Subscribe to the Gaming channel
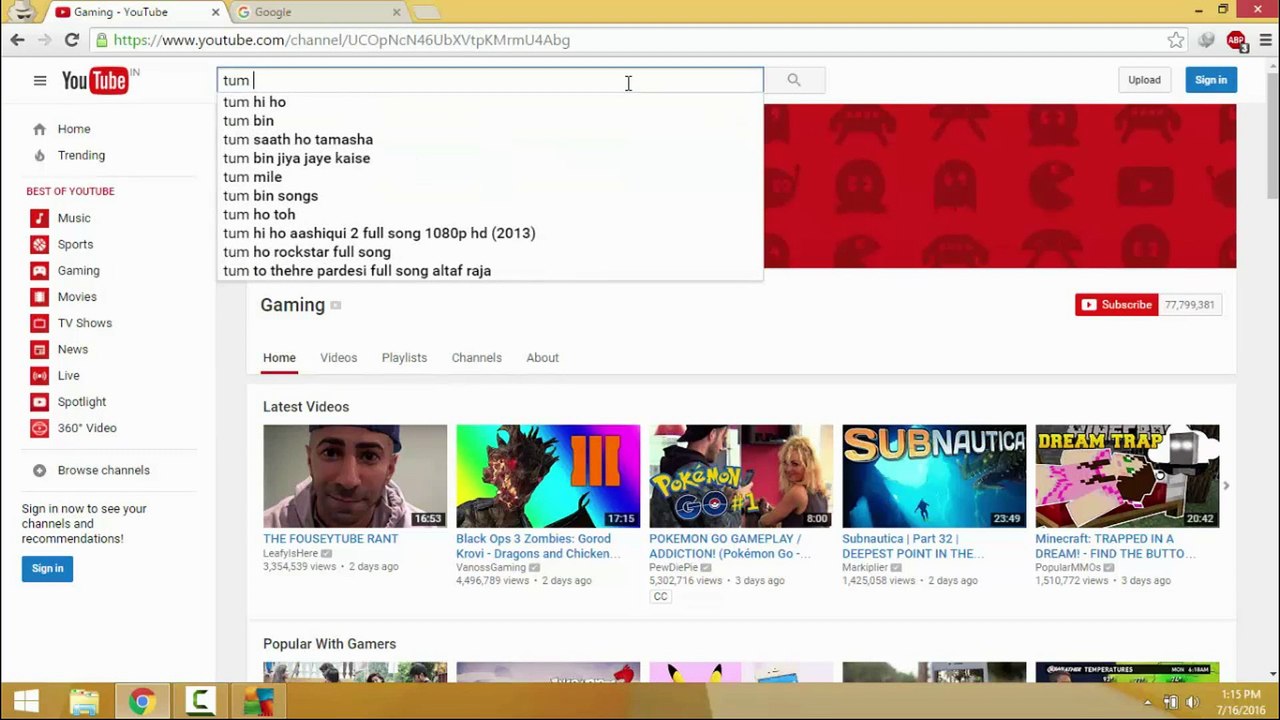The image size is (1280, 720). click(x=1116, y=305)
